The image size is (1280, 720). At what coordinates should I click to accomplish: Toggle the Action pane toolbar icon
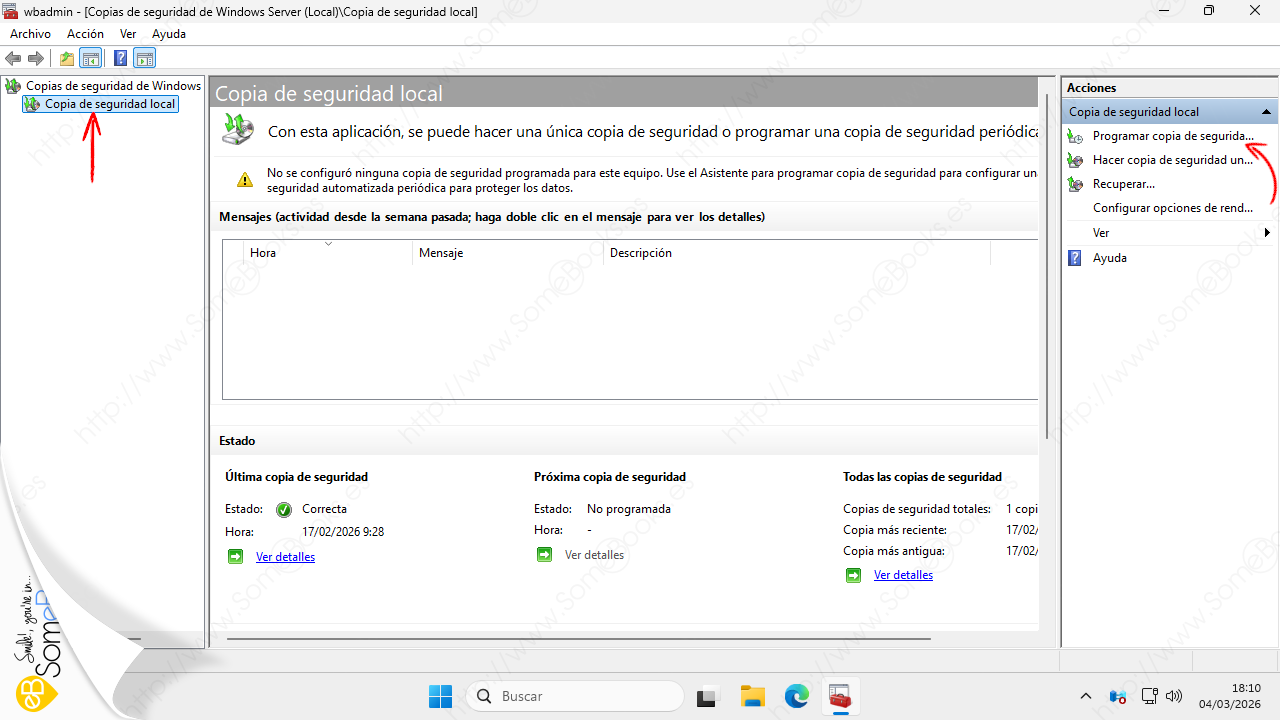[145, 58]
